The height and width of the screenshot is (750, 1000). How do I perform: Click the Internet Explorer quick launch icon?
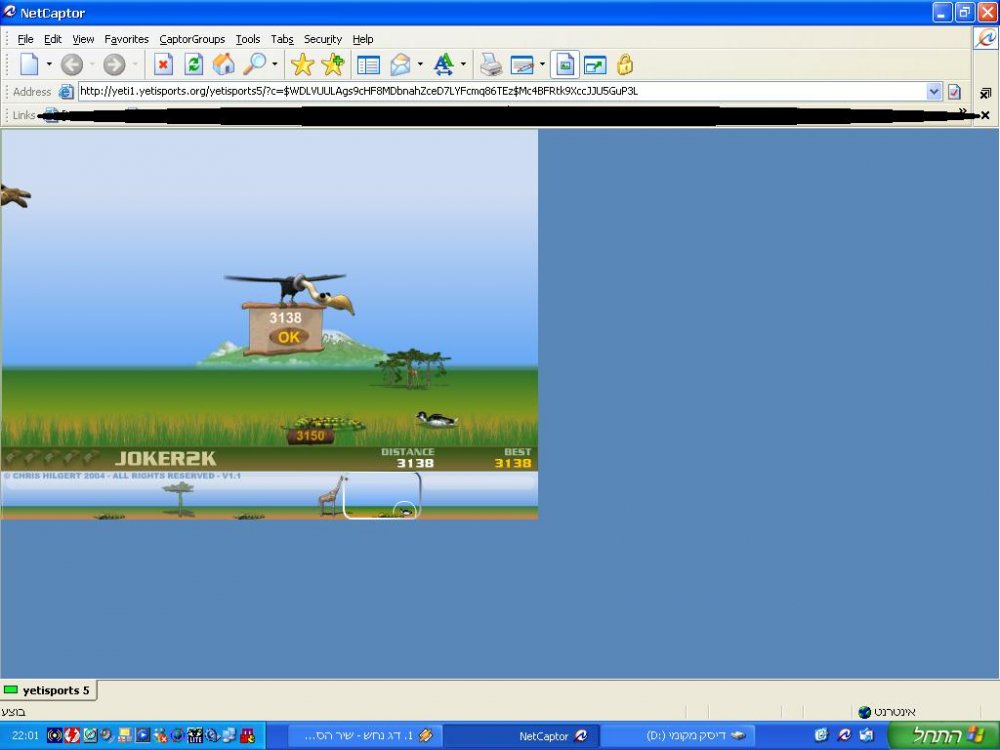point(821,735)
